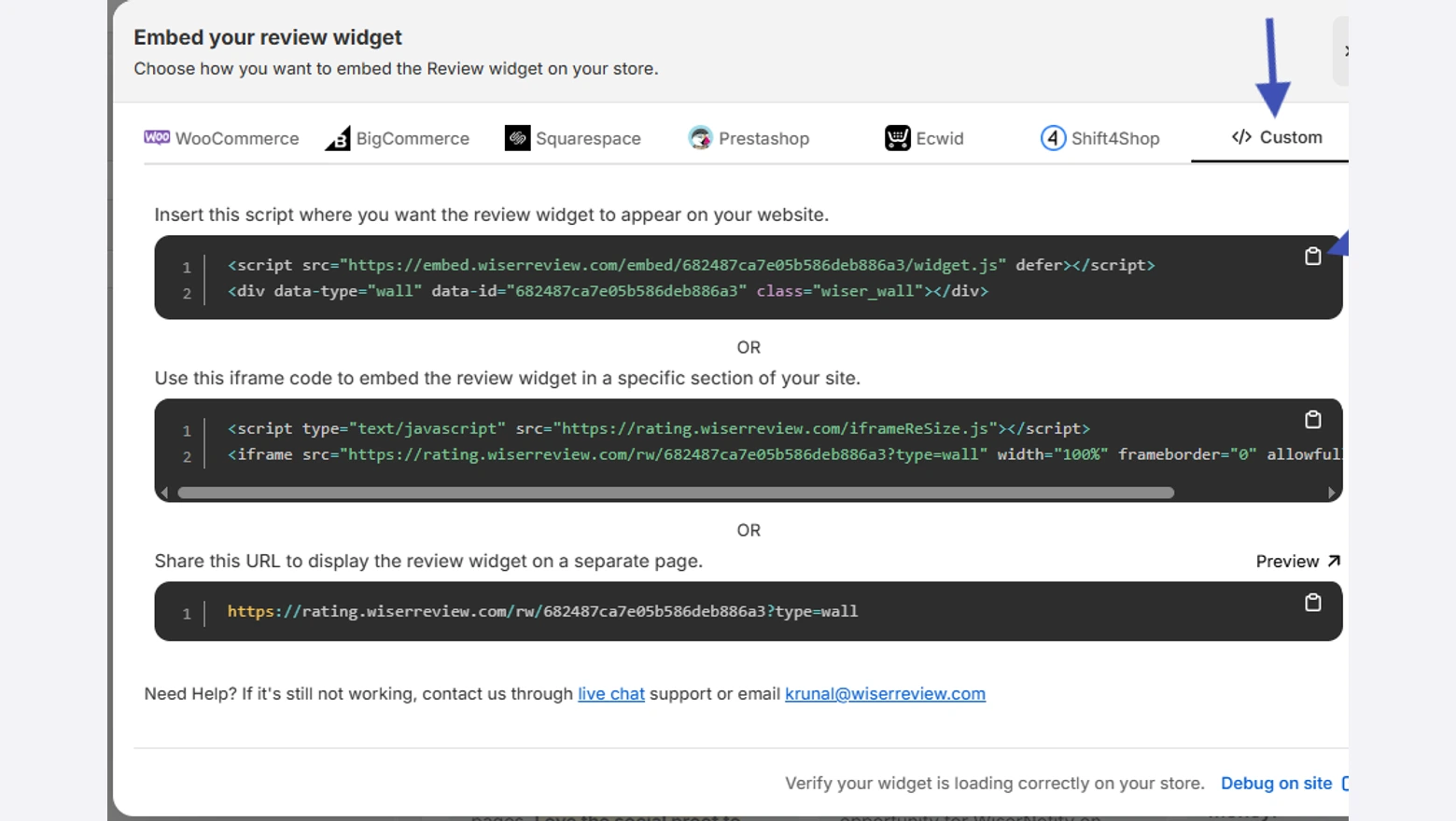Open the WooCommerce tab
The image size is (1456, 821).
click(221, 138)
